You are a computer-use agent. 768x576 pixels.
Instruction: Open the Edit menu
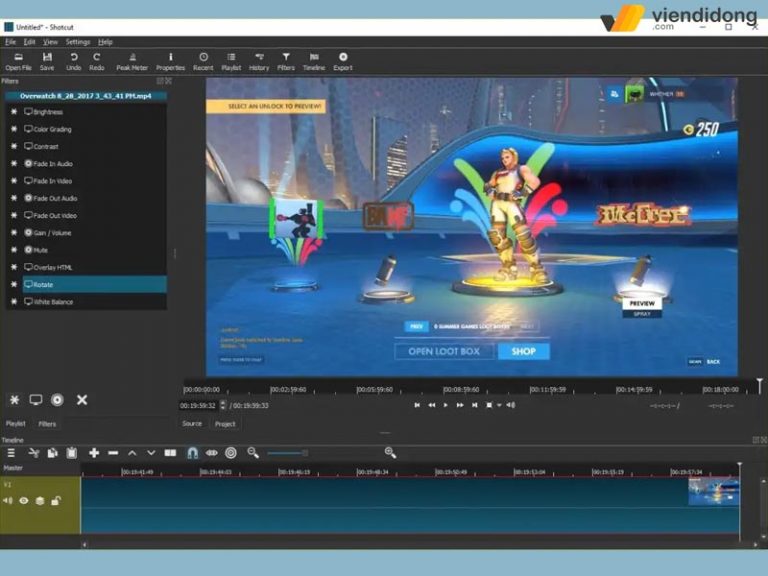click(x=29, y=42)
